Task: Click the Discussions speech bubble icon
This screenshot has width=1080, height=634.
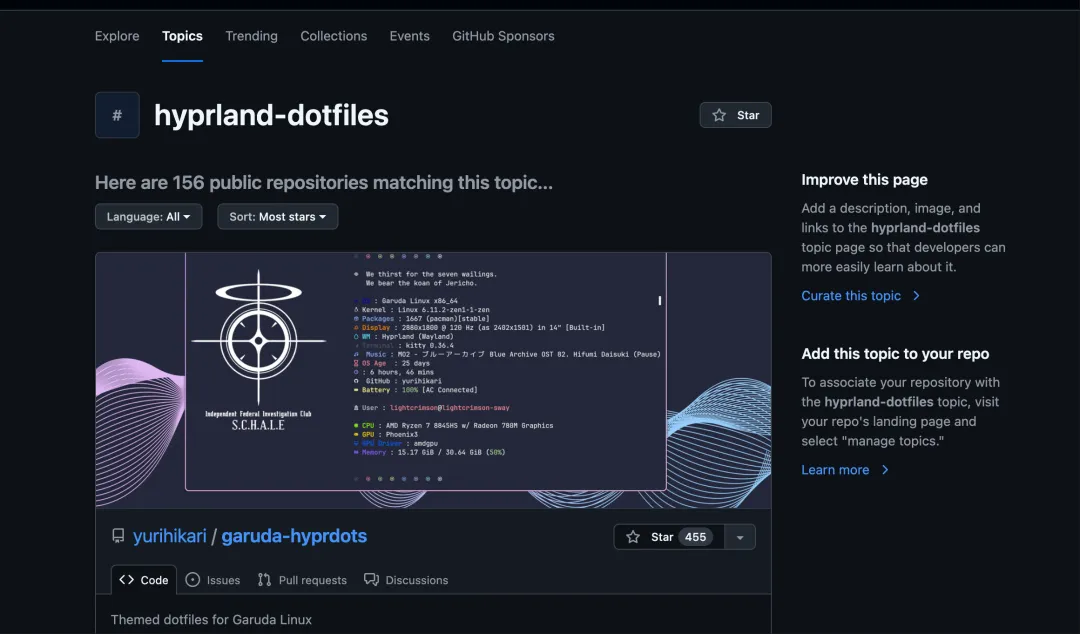Action: [371, 580]
